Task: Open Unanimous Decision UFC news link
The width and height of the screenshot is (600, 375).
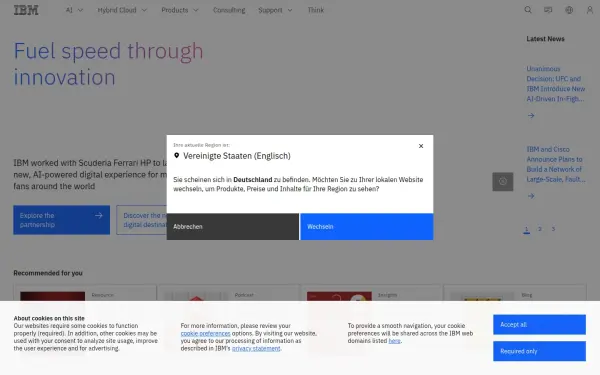Action: pos(556,84)
